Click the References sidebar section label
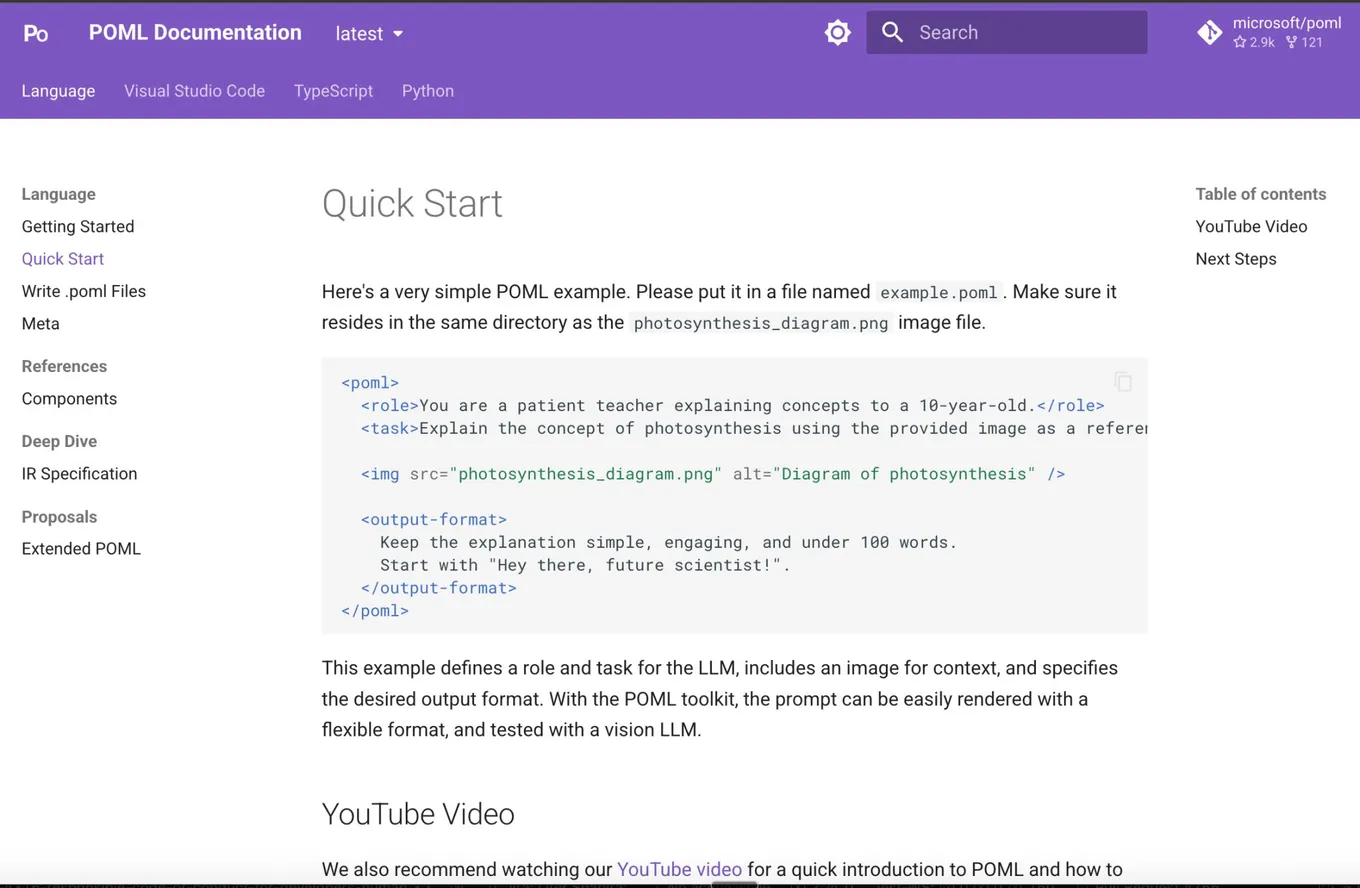This screenshot has height=888, width=1360. 64,366
